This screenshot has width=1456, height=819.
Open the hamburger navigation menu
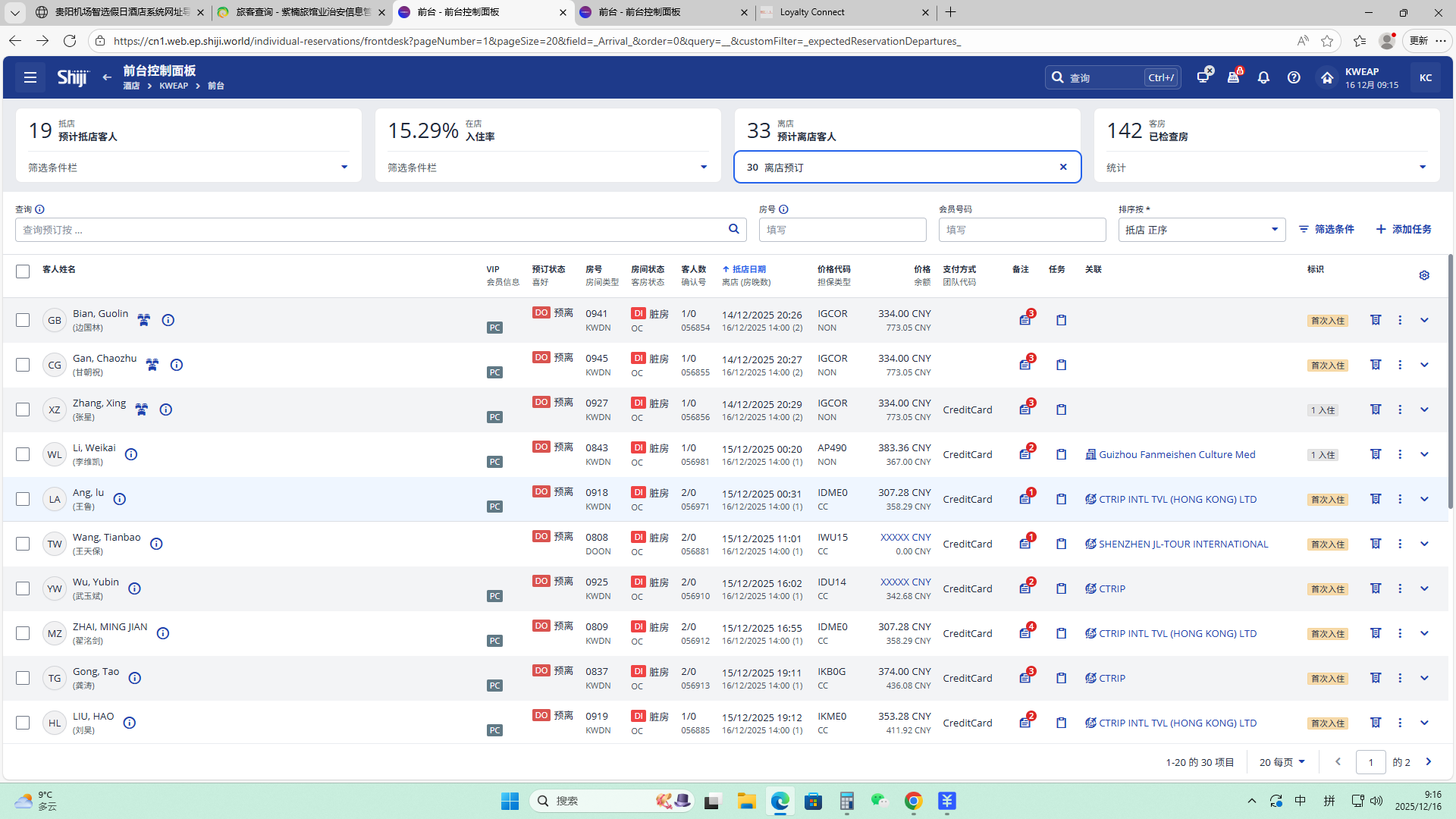30,77
